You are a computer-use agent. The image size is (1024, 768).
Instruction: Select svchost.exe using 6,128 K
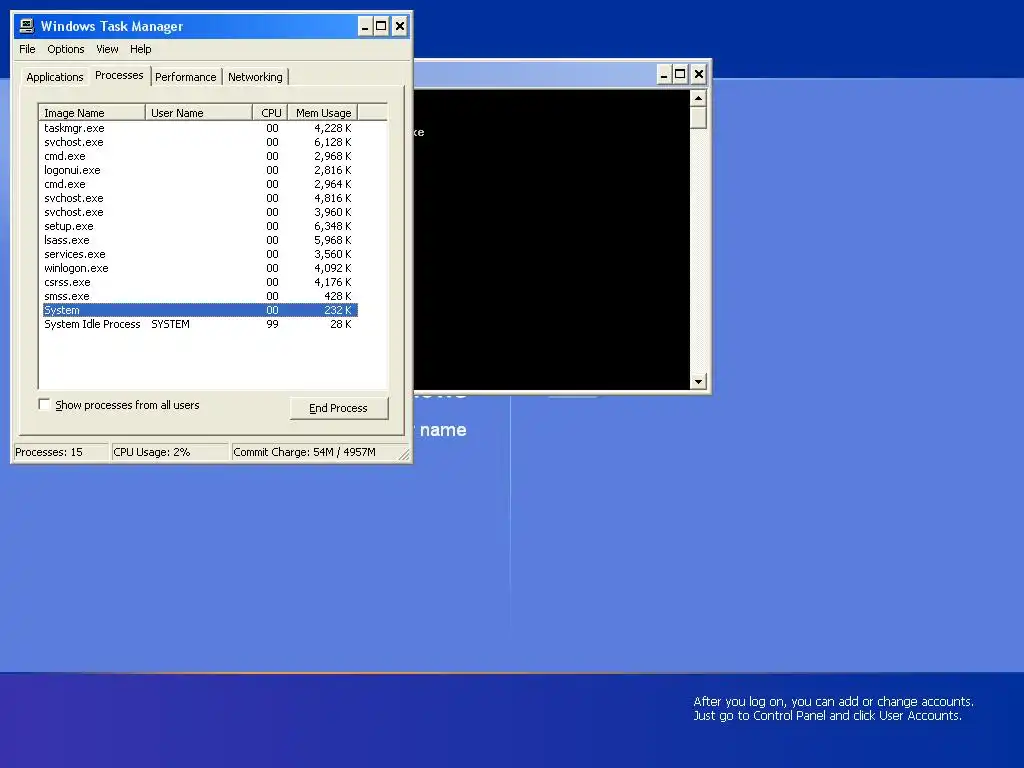[x=200, y=142]
